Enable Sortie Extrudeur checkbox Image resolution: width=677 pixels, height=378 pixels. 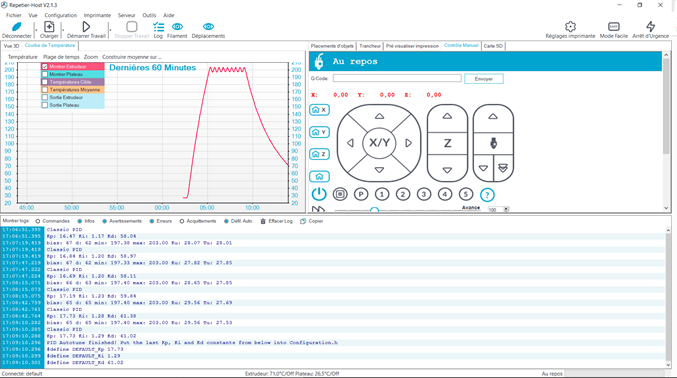[x=44, y=98]
